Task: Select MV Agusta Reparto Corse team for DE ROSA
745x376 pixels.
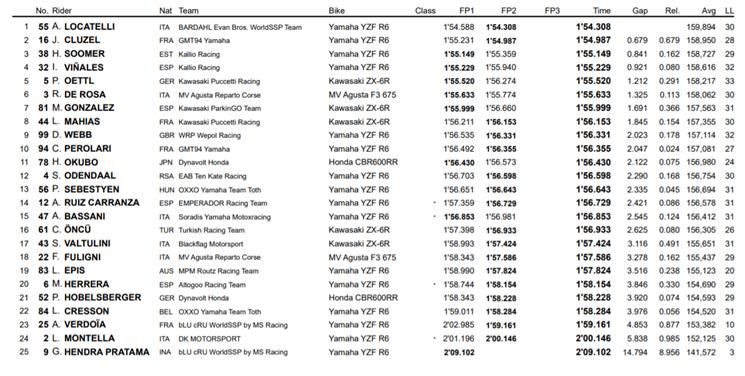Action: 220,95
